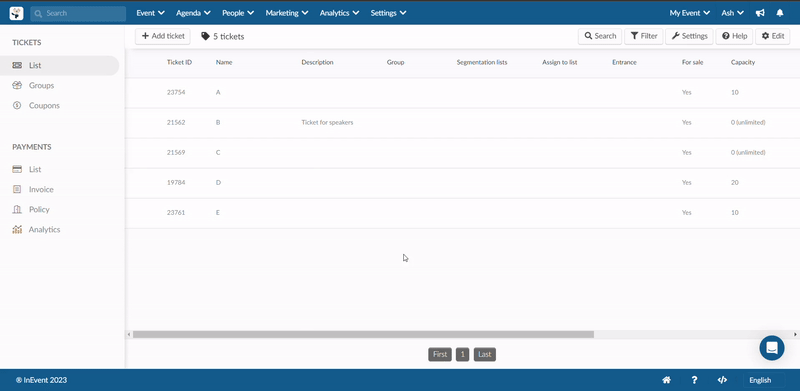This screenshot has width=800, height=391.
Task: Click the Add ticket button
Action: point(163,36)
